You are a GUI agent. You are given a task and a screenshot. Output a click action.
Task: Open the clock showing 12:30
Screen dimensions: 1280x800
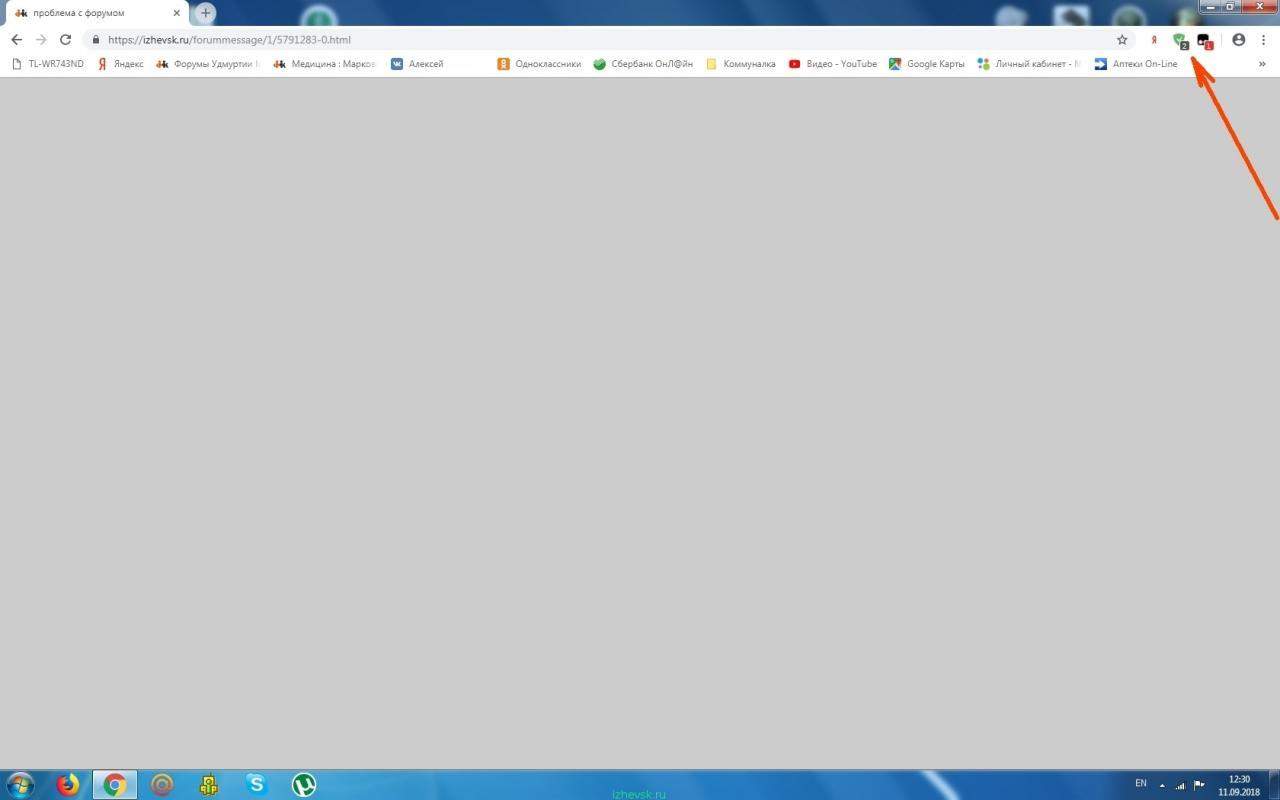1239,785
